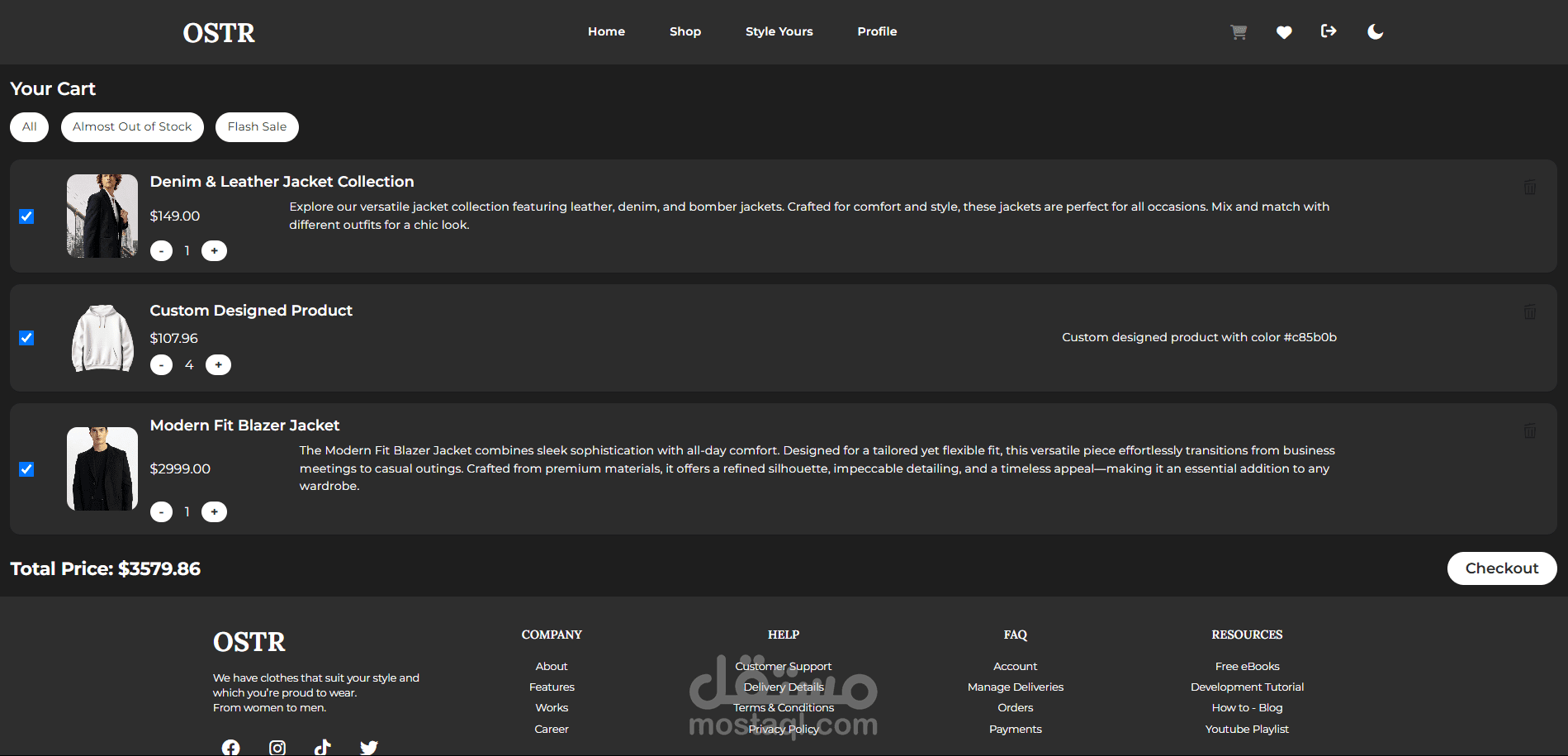This screenshot has height=756, width=1568.
Task: Open Denim & Leather Jacket product thumbnail
Action: [x=102, y=216]
